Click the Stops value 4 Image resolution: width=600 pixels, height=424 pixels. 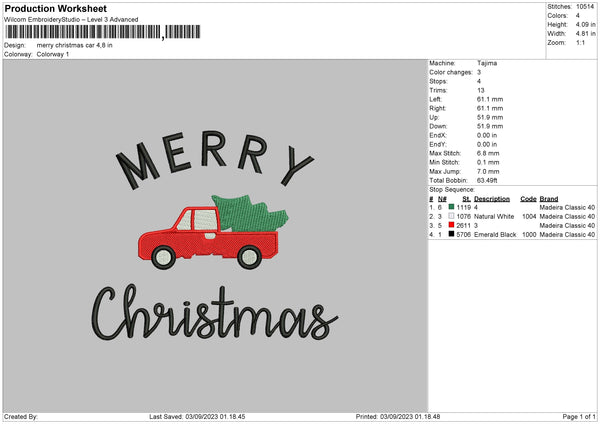tap(479, 81)
